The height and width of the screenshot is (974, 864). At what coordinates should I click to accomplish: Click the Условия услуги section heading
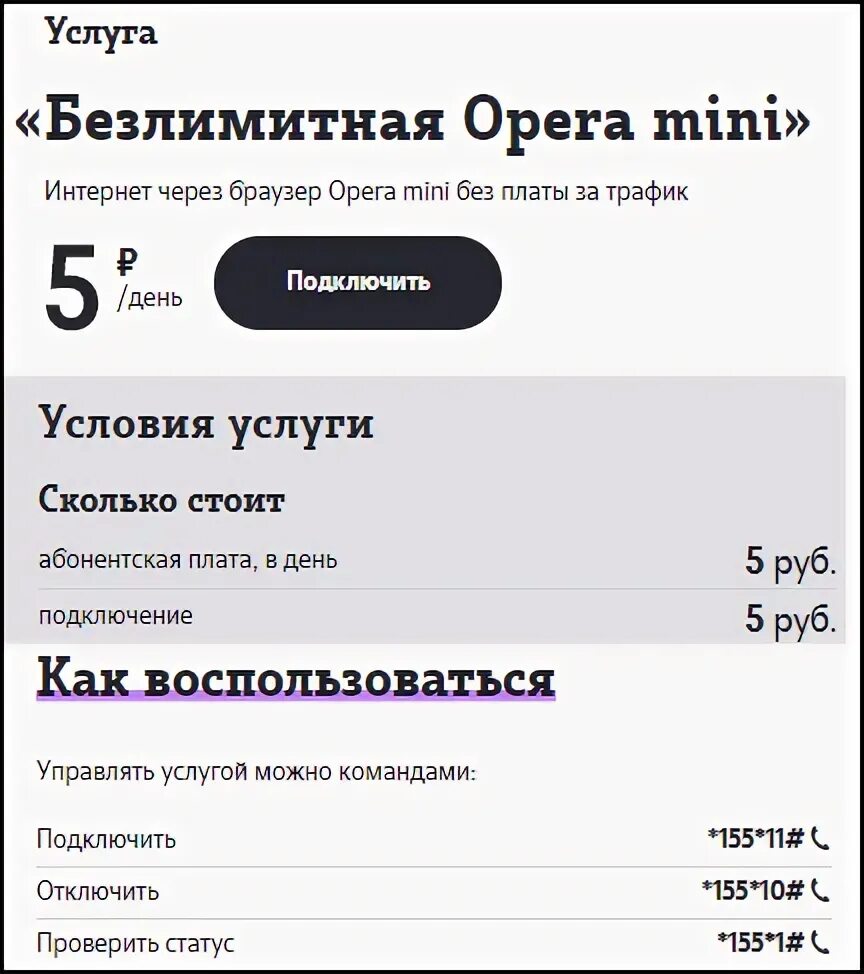coord(206,424)
